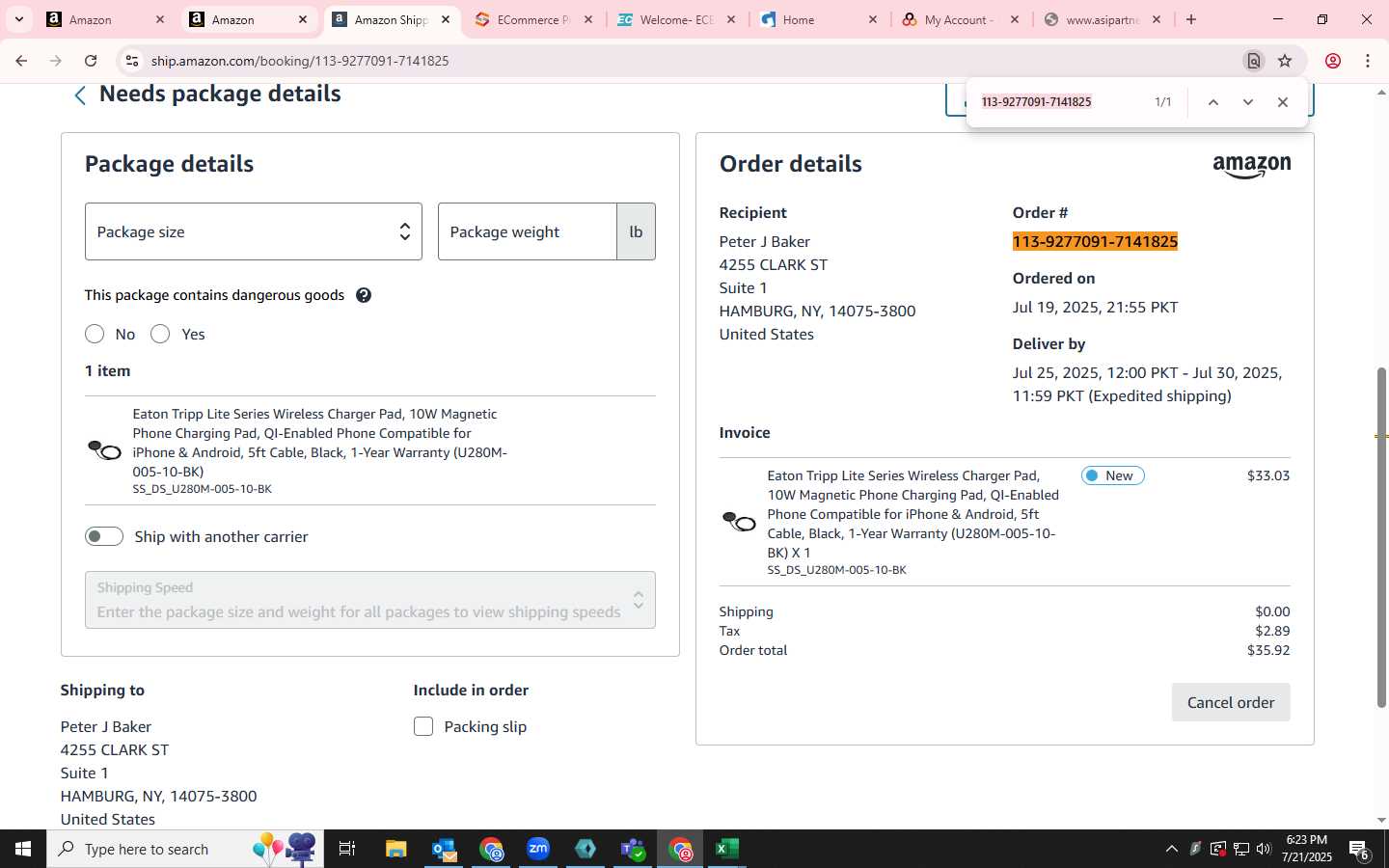Open the Package size dropdown
The height and width of the screenshot is (868, 1389).
tap(254, 231)
